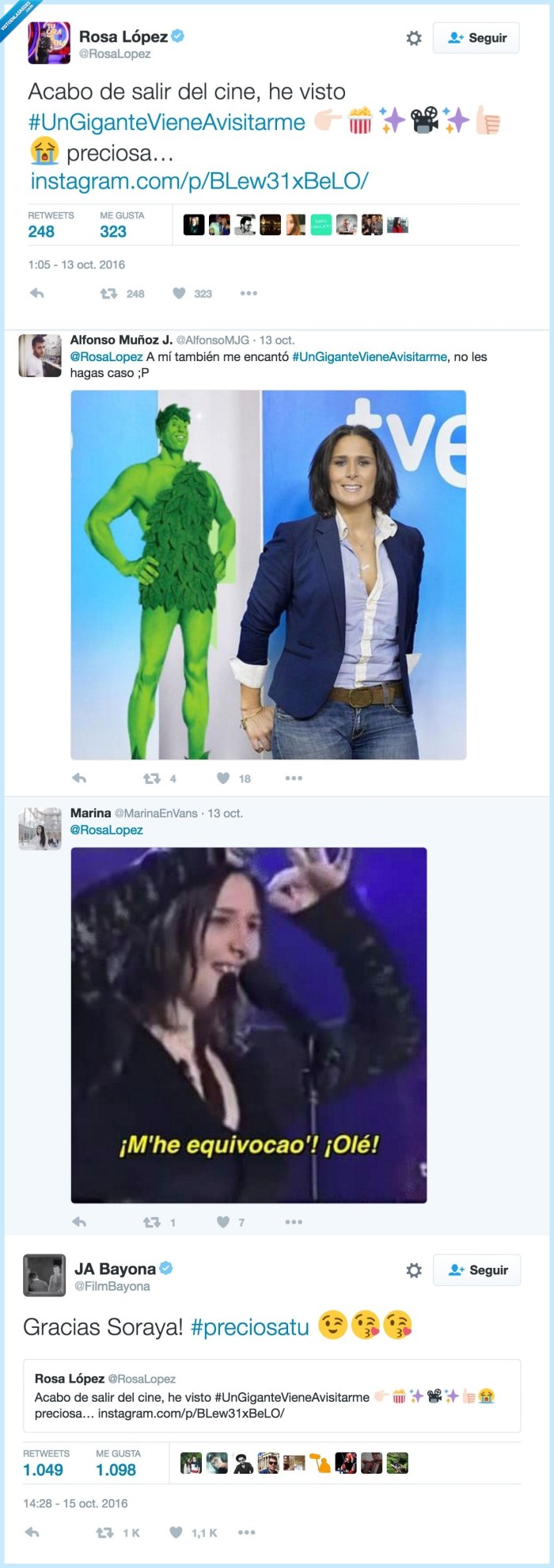554x1568 pixels.
Task: Reply to Rosa López's tweet
Action: pyautogui.click(x=37, y=293)
